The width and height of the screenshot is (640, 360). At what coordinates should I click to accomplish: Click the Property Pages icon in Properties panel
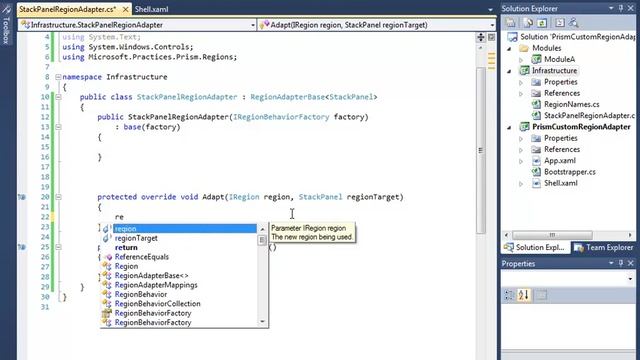(541, 295)
